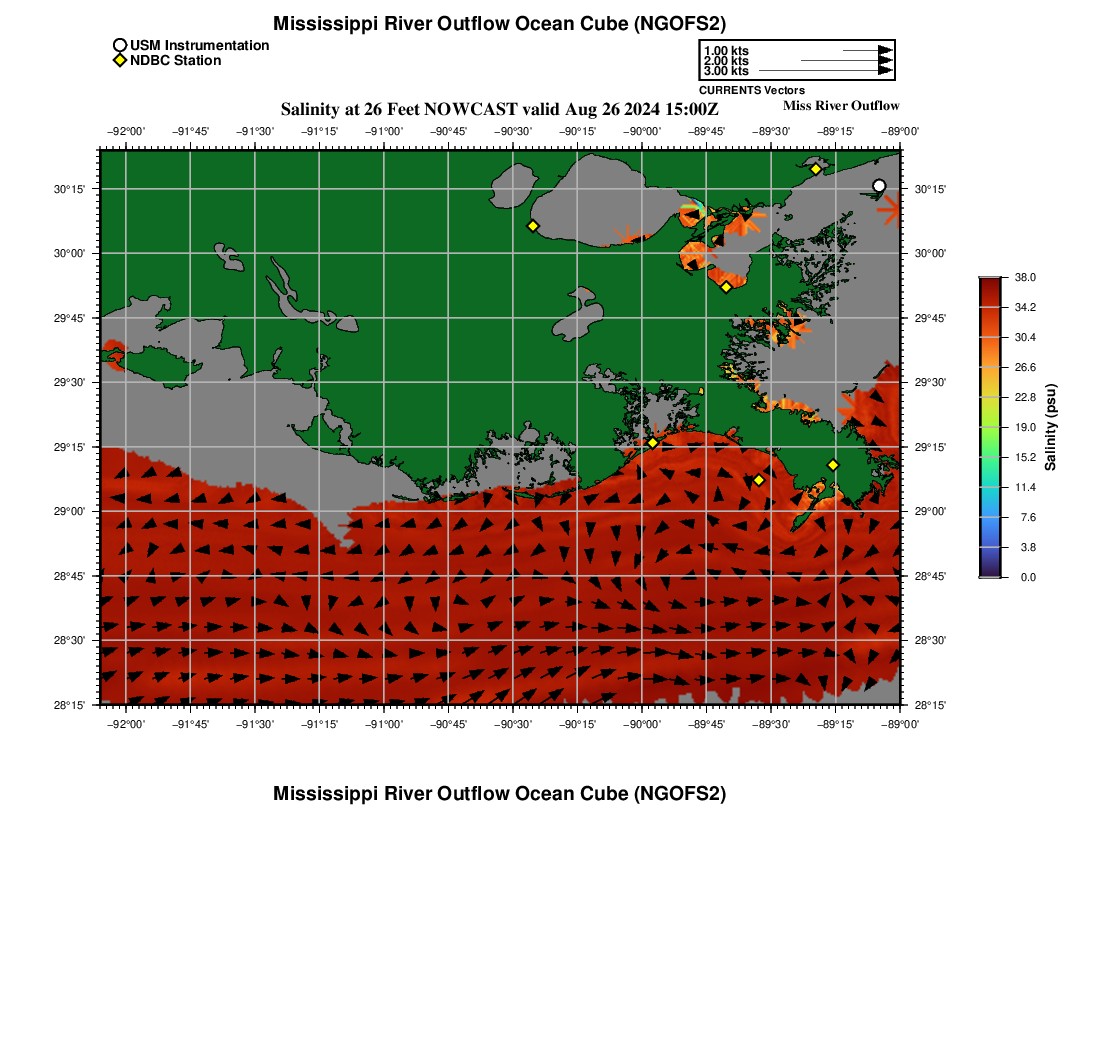1100x1050 pixels.
Task: Select the northernmost NDBC diamond marker
Action: coord(816,169)
